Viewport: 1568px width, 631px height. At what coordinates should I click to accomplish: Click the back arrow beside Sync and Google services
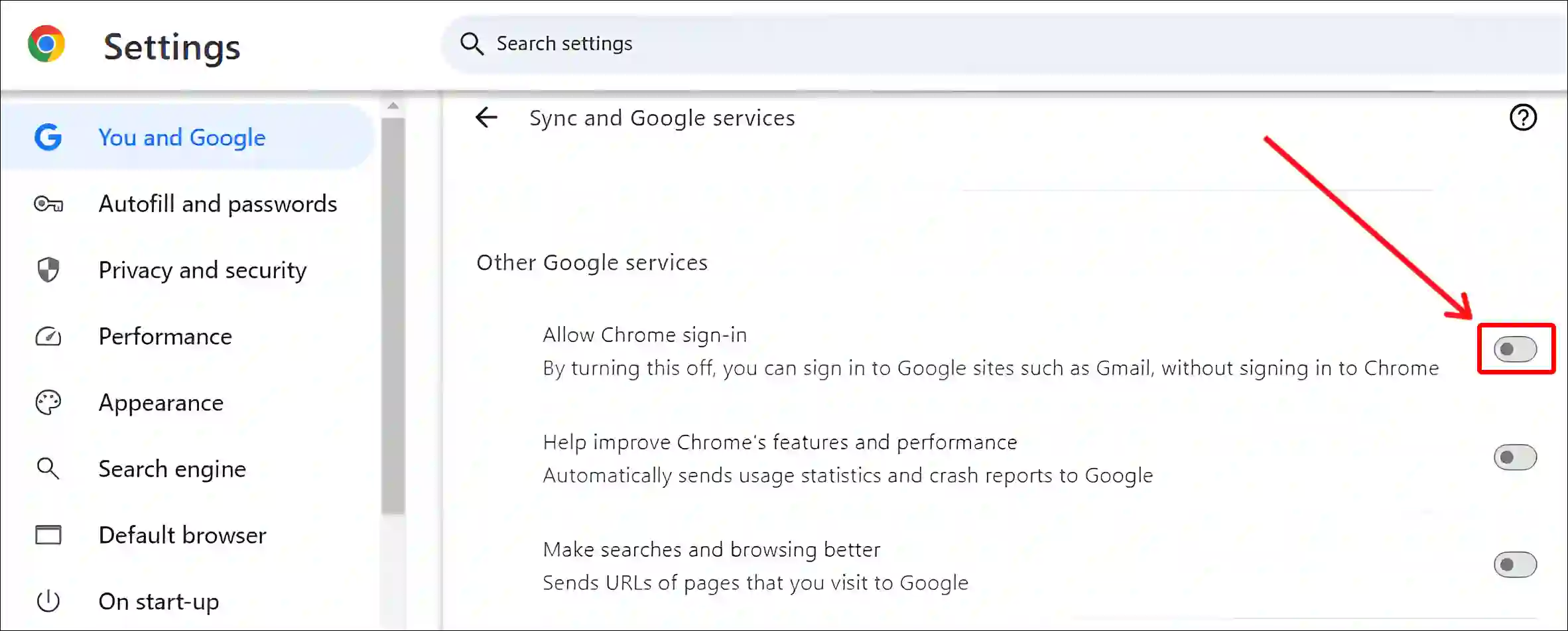pos(486,118)
